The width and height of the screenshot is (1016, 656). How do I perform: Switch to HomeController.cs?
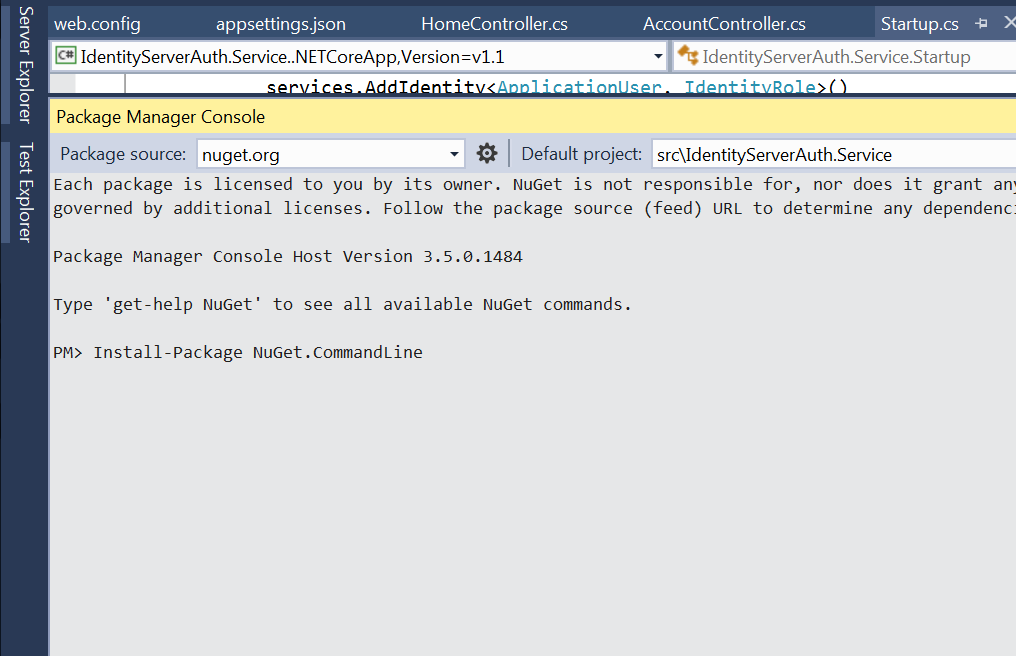point(493,23)
